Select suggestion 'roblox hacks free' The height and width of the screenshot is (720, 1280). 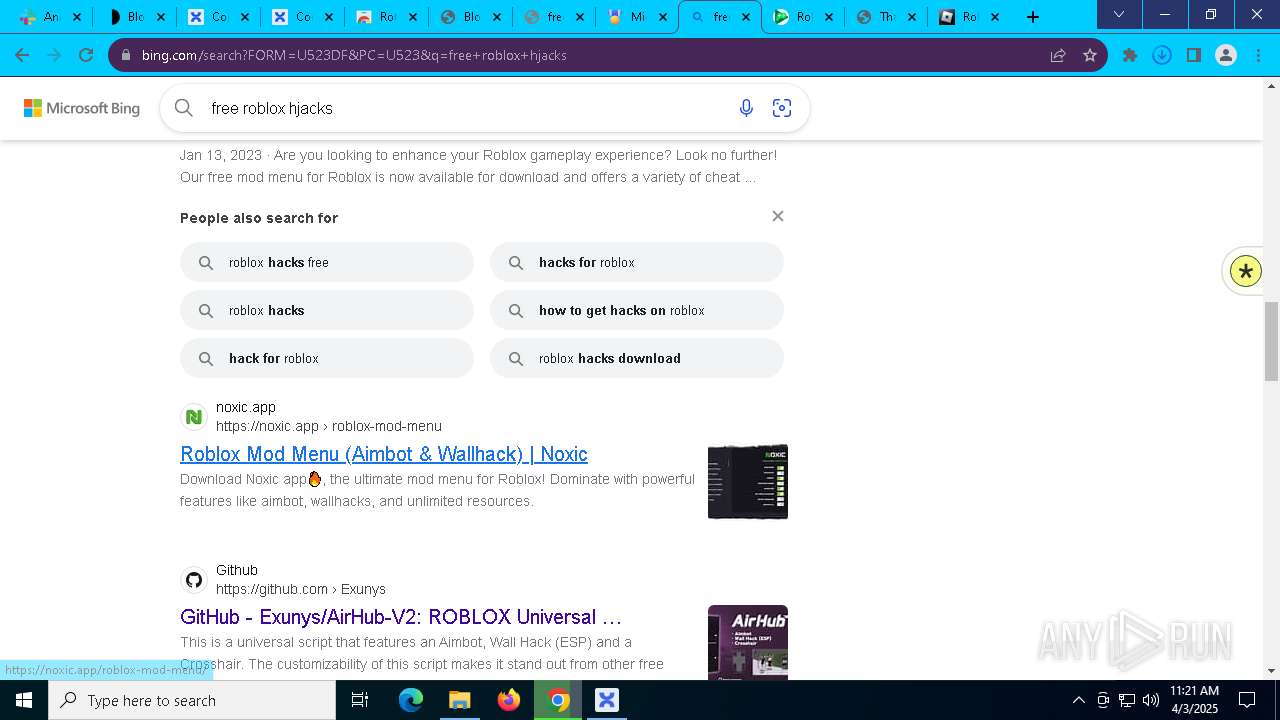pos(327,262)
